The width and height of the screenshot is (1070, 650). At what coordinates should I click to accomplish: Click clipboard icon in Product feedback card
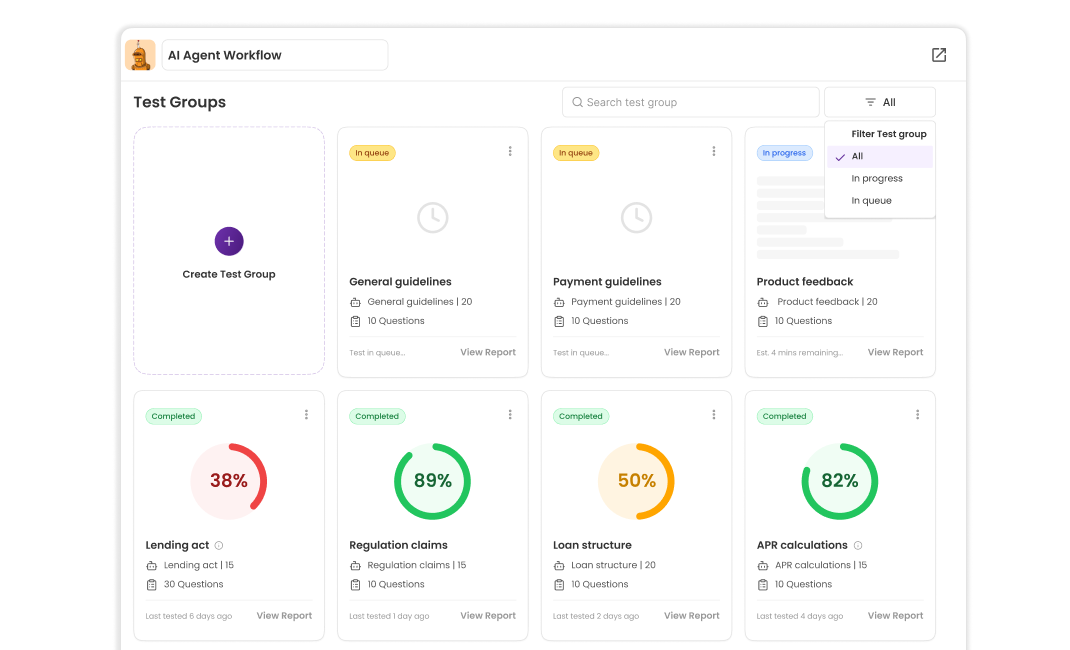[763, 321]
